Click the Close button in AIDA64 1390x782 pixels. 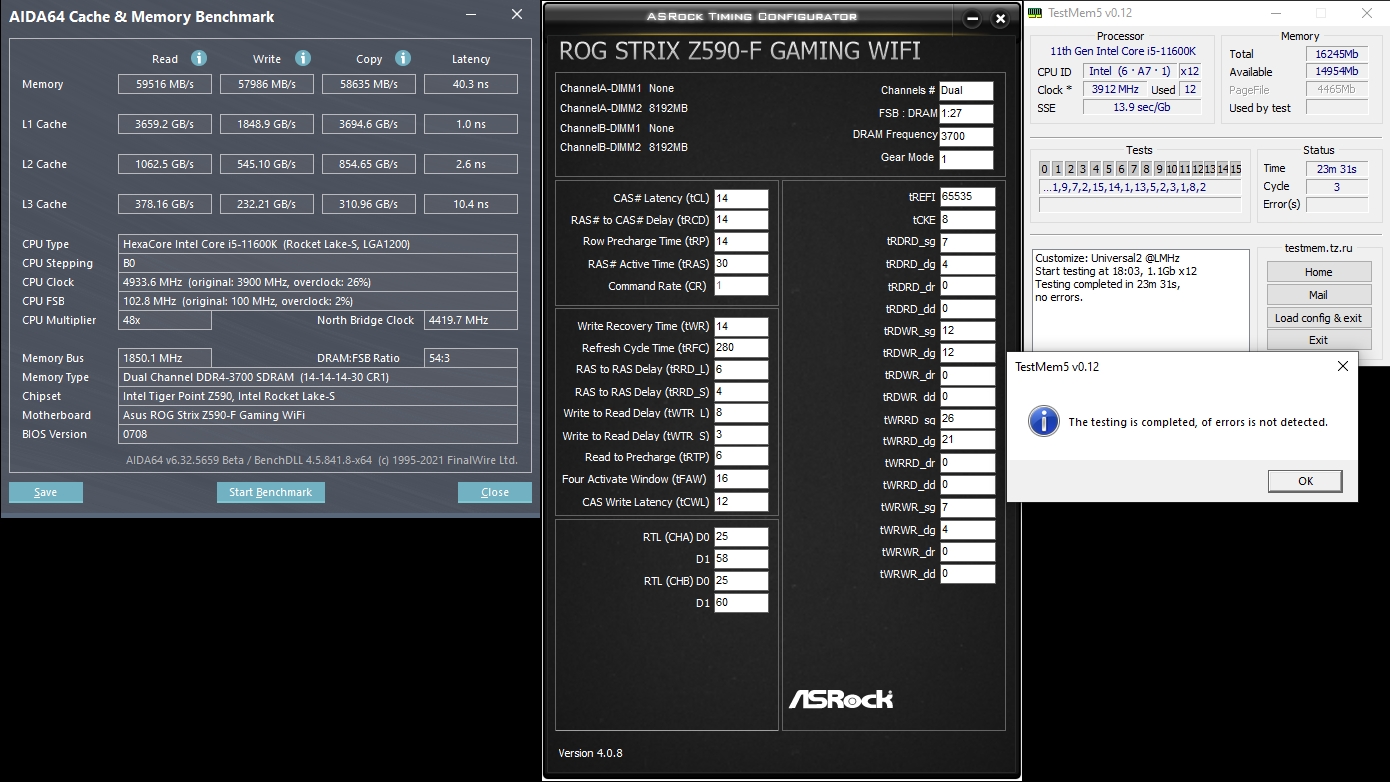495,492
